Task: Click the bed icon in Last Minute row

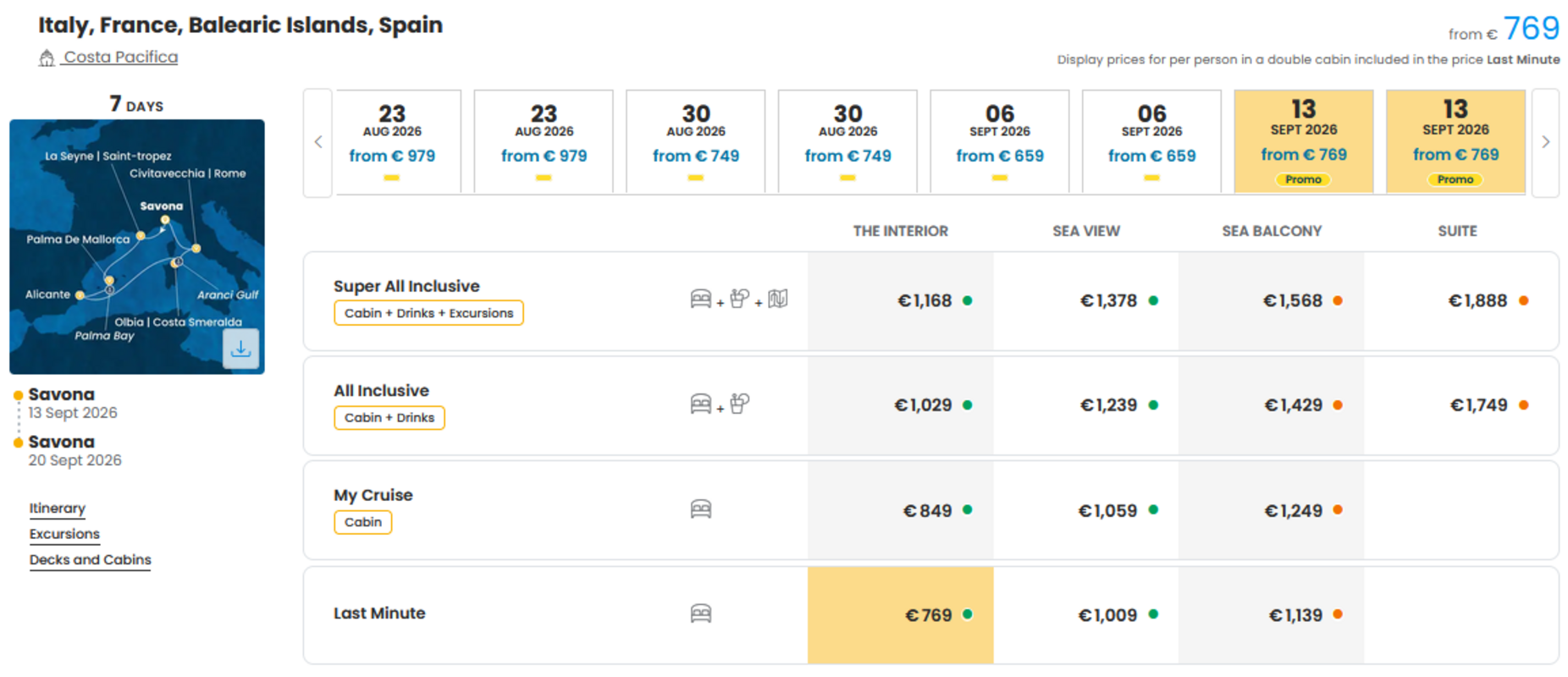Action: (701, 614)
